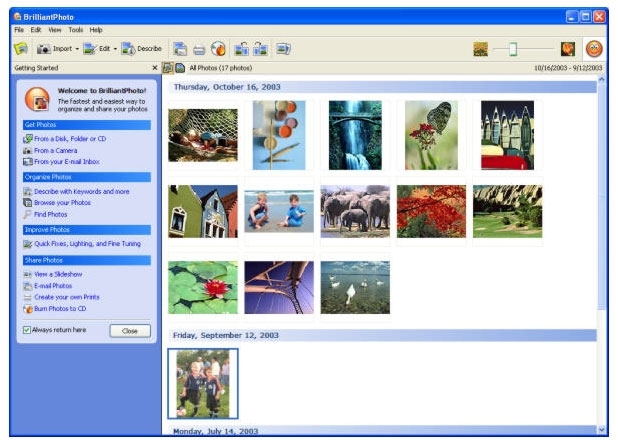Click the Print icon in toolbar
This screenshot has height=443, width=618.
pos(199,50)
